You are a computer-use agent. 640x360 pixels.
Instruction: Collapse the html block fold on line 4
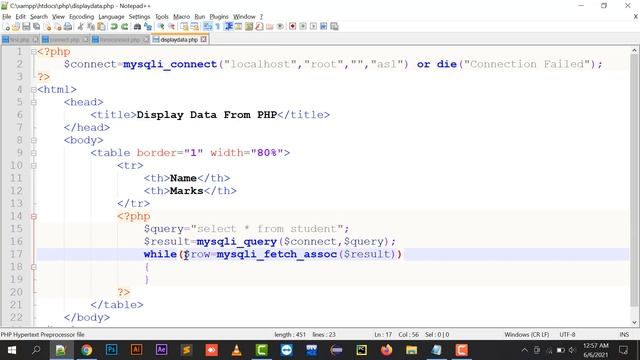tap(34, 89)
